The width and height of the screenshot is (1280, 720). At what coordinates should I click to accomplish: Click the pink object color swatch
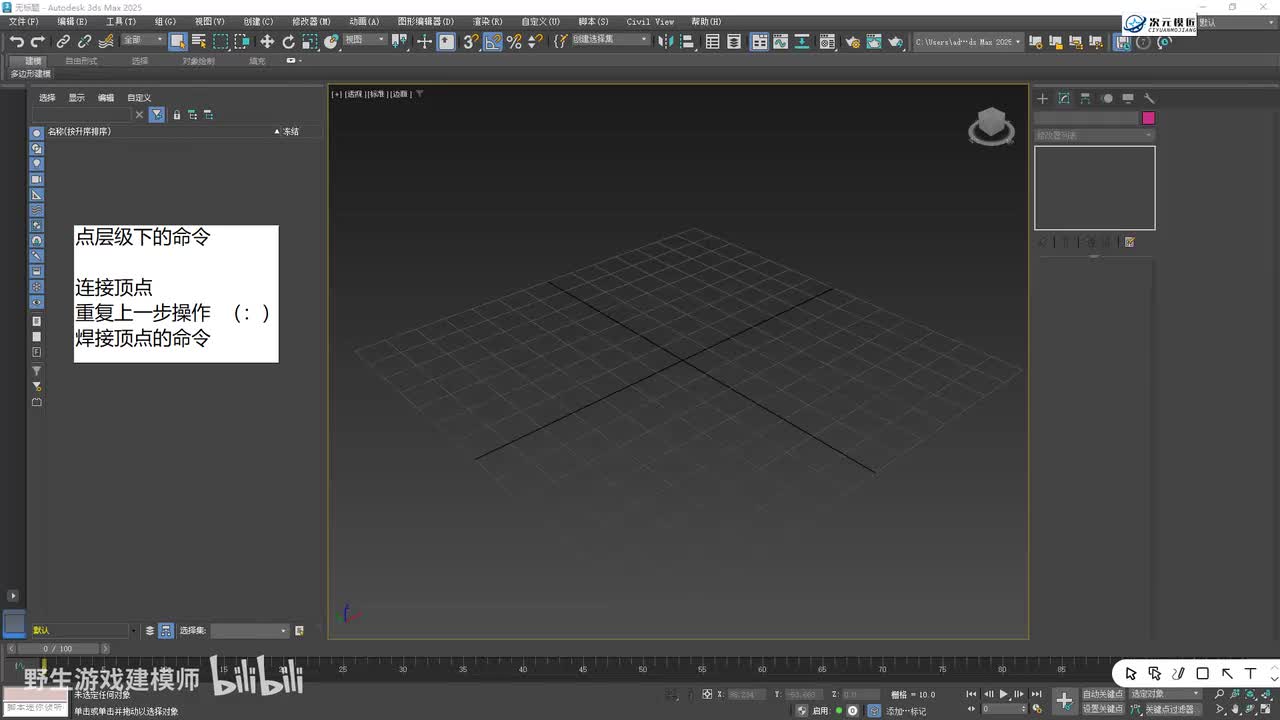(x=1148, y=118)
